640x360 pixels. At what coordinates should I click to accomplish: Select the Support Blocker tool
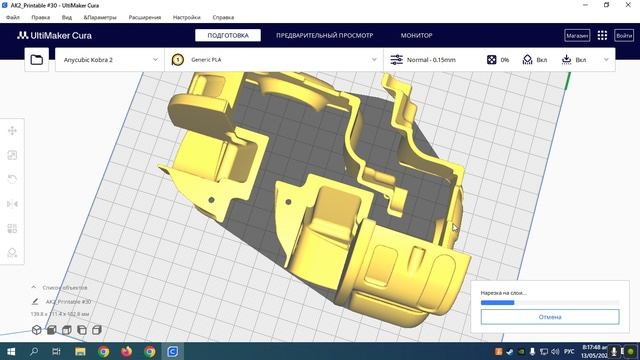pos(12,253)
